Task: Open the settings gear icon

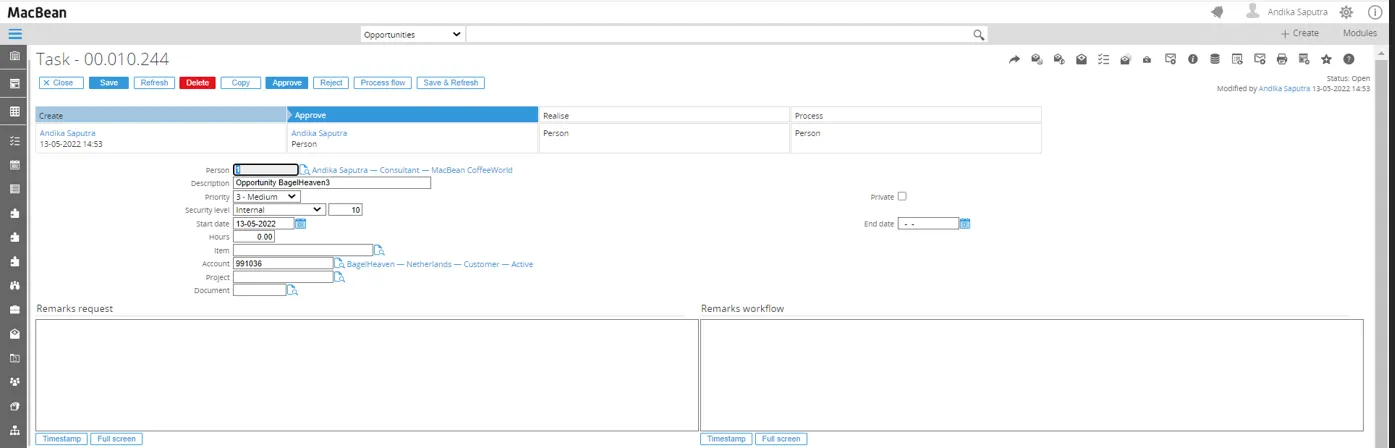Action: (1346, 12)
